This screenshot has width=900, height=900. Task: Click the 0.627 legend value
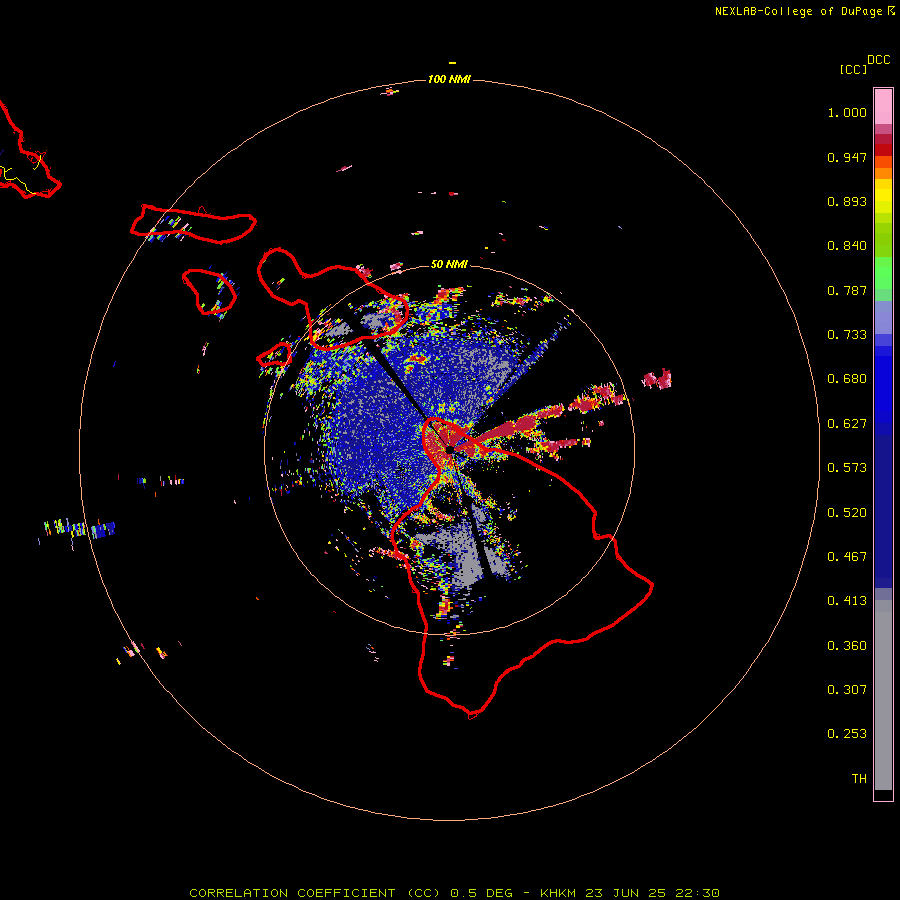847,424
